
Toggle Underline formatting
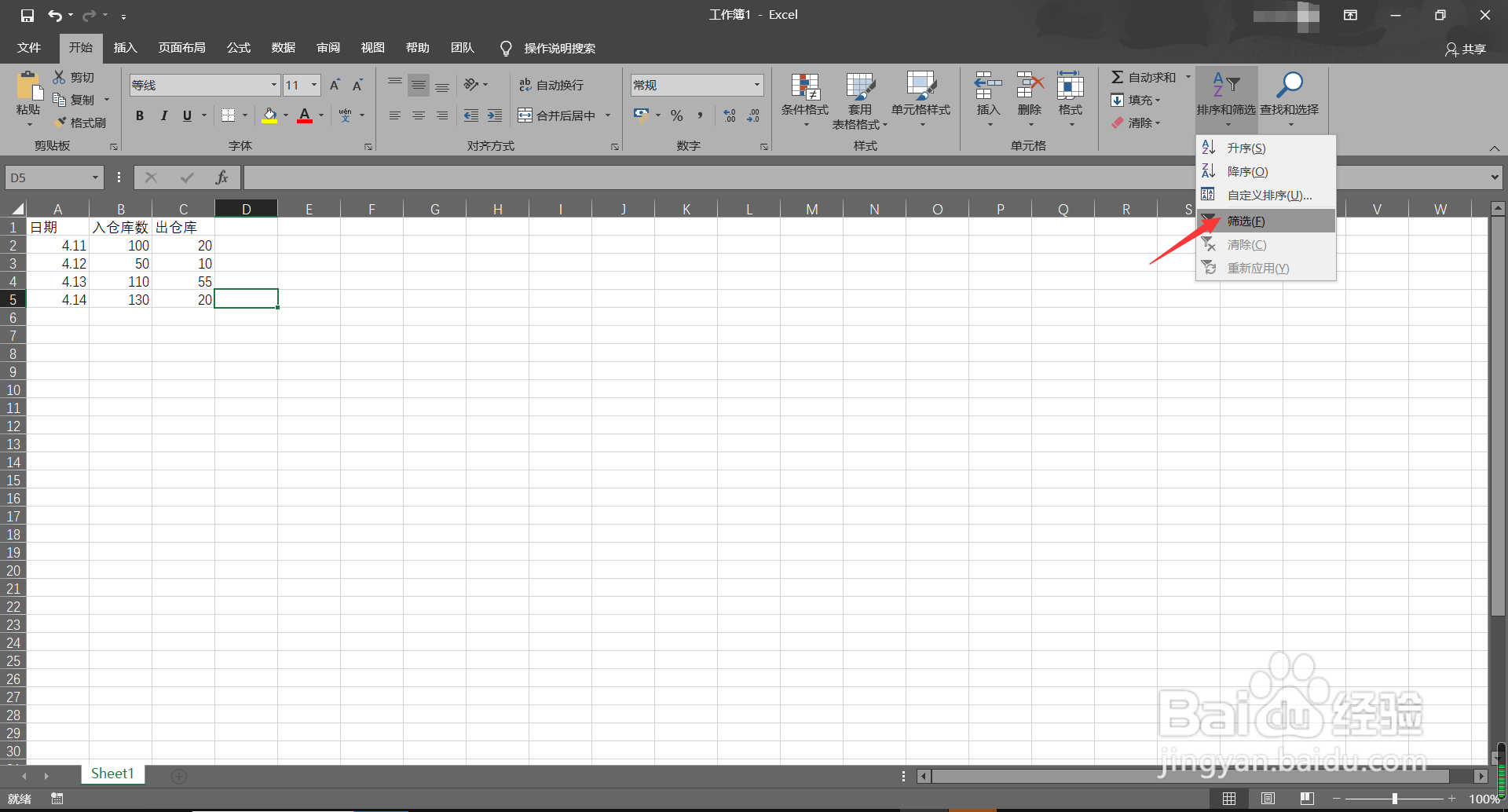pos(187,115)
